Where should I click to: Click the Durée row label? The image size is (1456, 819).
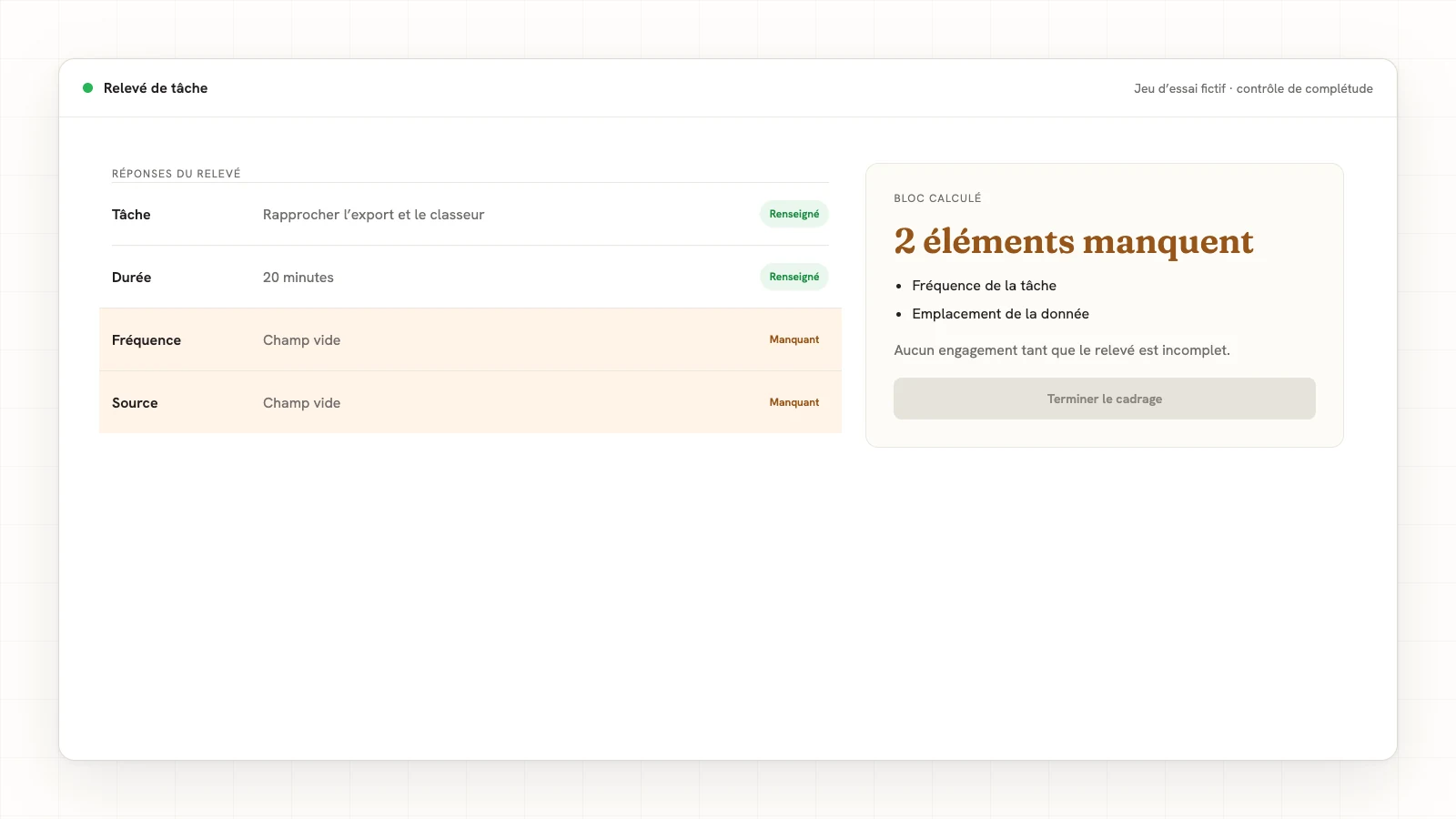click(132, 278)
